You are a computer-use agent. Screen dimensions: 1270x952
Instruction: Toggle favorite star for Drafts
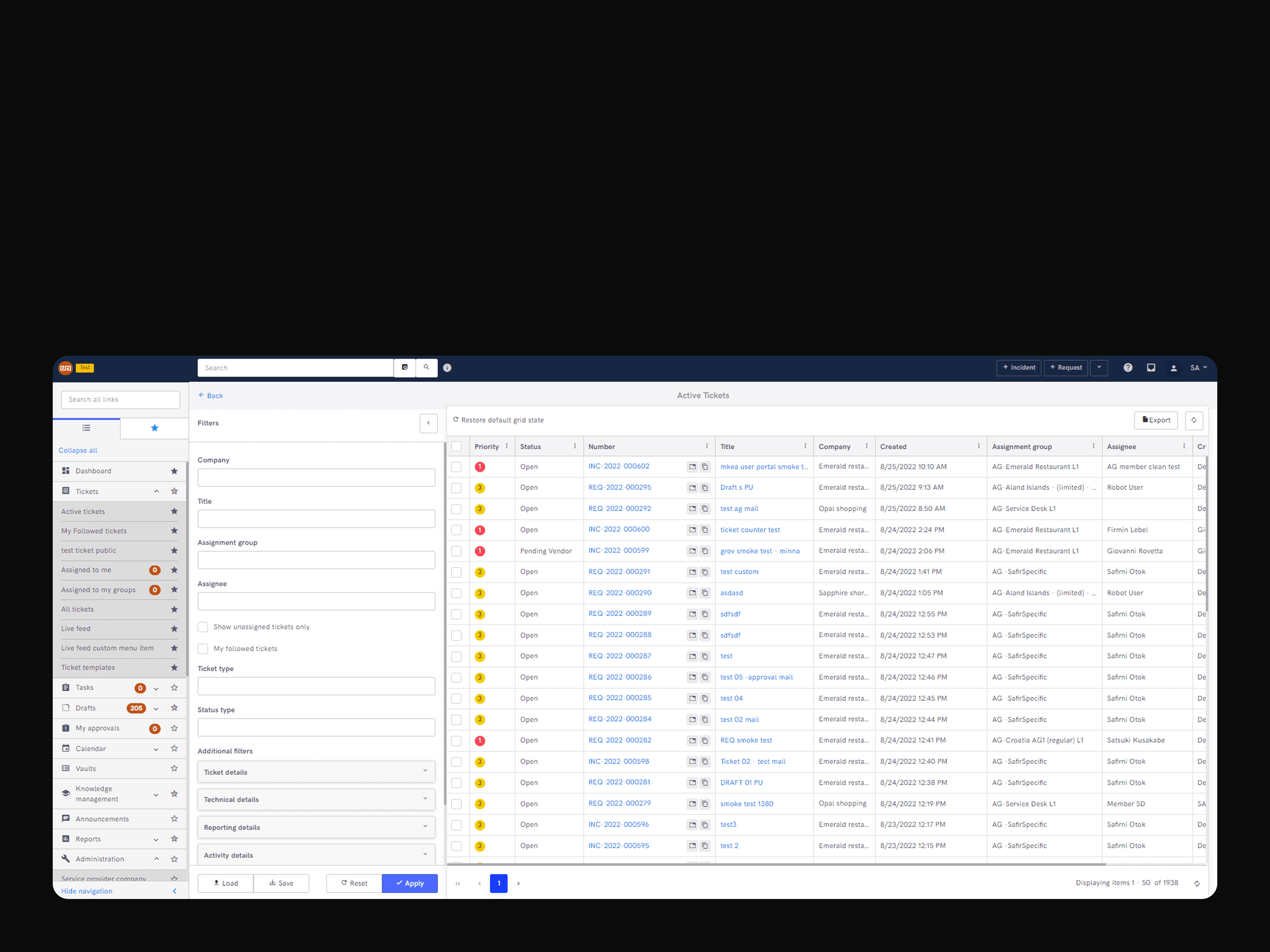pyautogui.click(x=175, y=708)
